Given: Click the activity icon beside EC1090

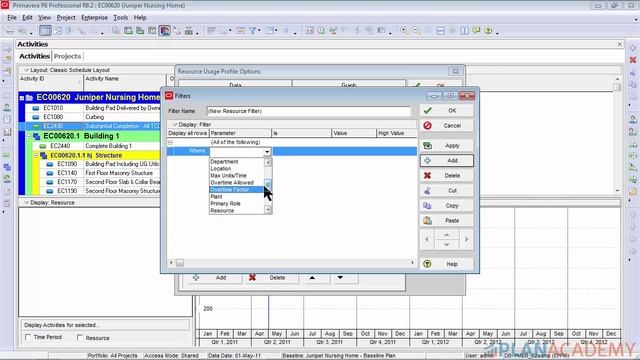Looking at the screenshot, I should click(50, 164).
